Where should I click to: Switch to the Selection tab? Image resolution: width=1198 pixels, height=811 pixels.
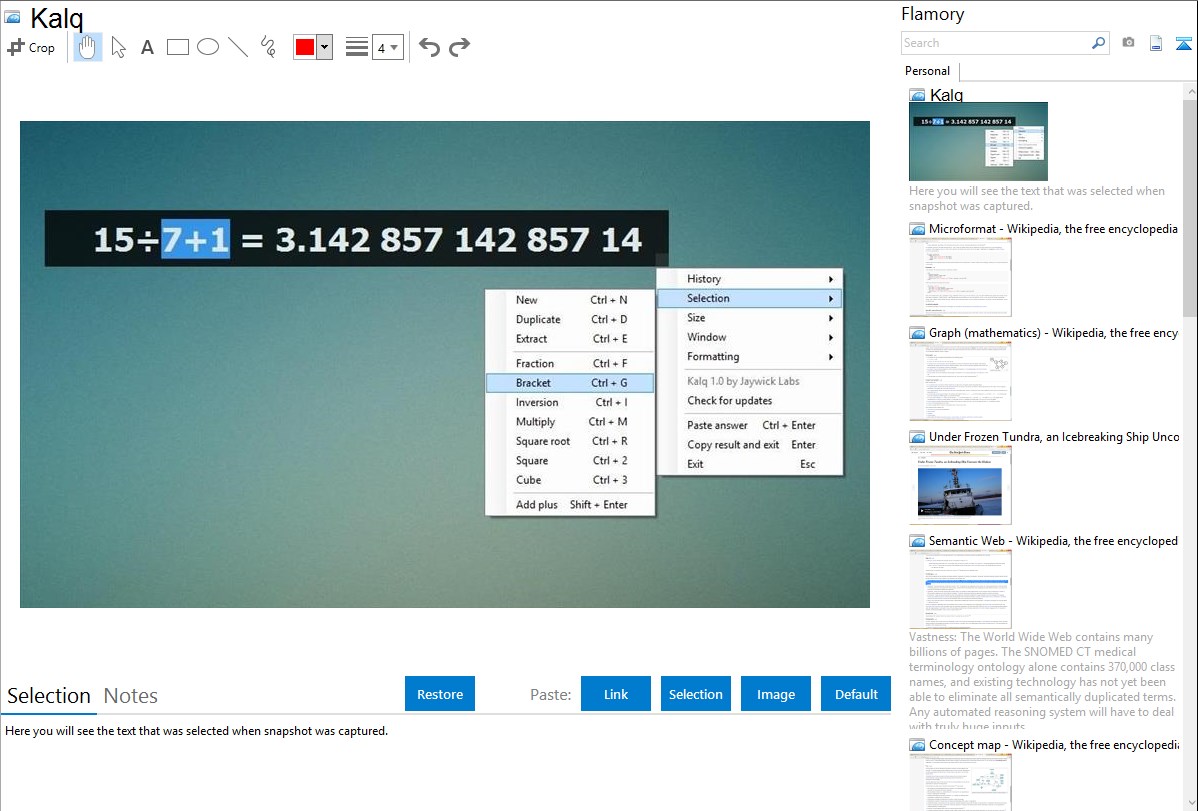49,696
